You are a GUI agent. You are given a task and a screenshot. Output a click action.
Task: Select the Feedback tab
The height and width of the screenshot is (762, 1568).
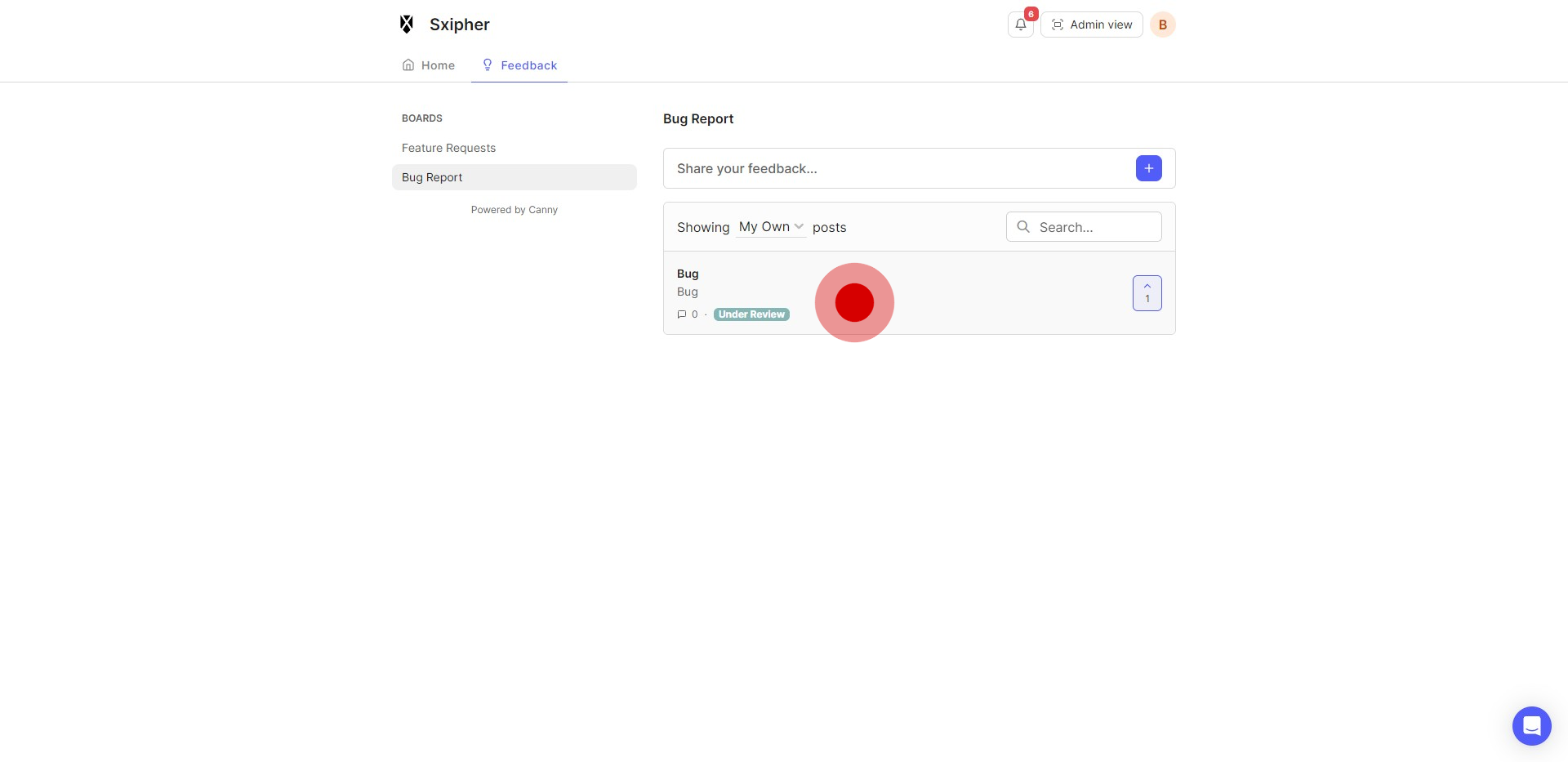pyautogui.click(x=519, y=65)
